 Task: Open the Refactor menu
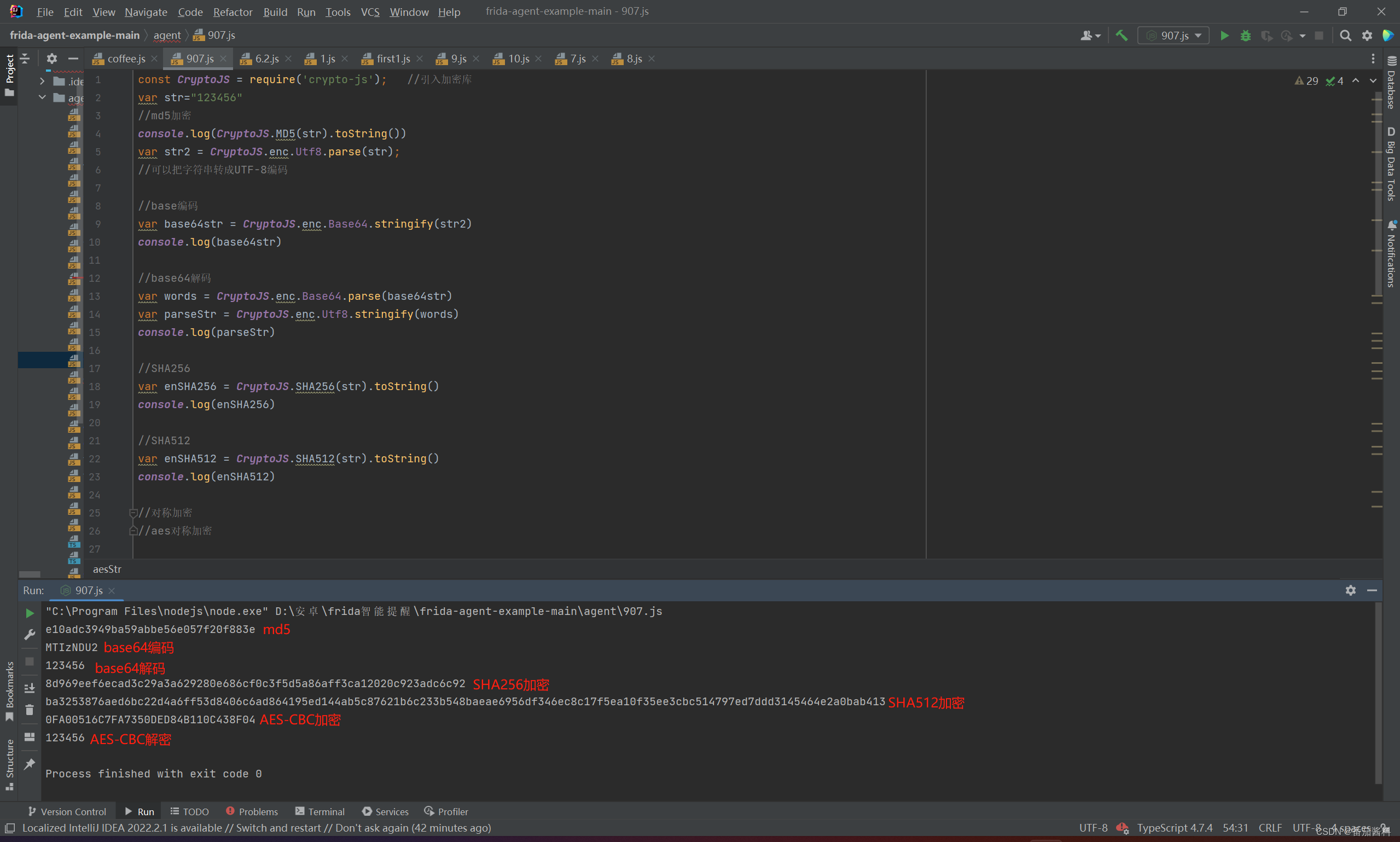233,12
